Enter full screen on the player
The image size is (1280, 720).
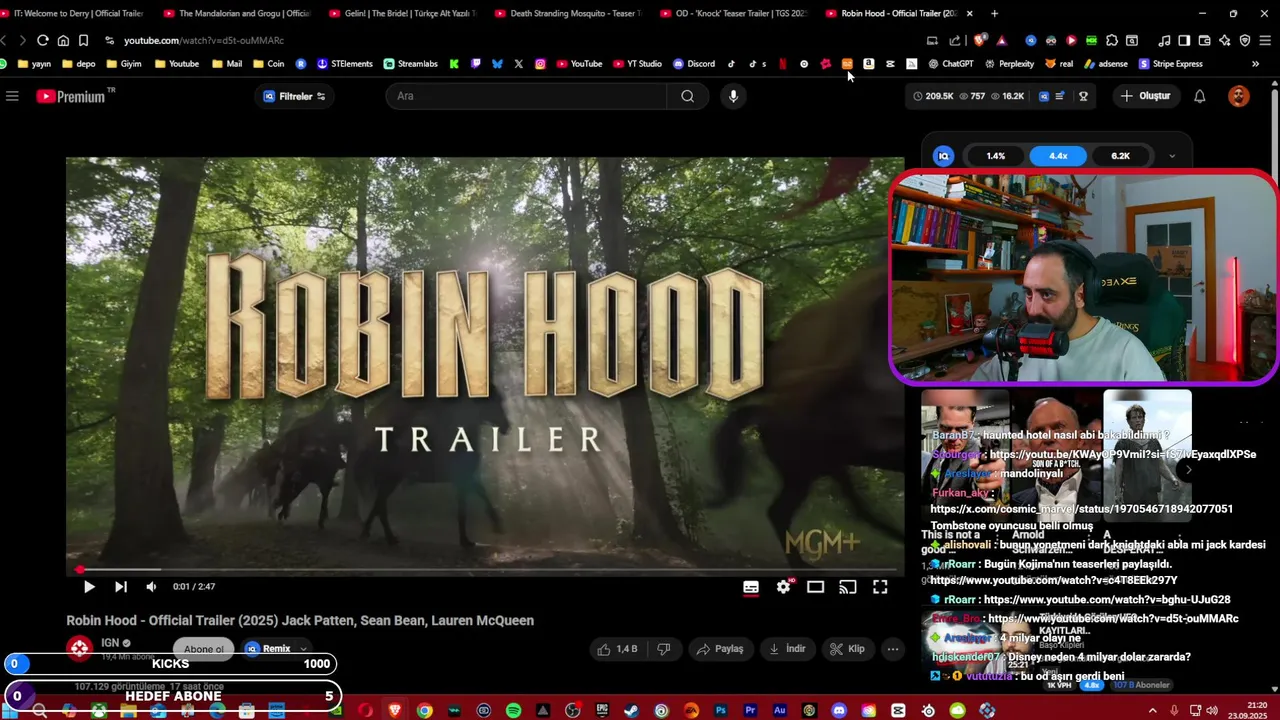point(880,587)
